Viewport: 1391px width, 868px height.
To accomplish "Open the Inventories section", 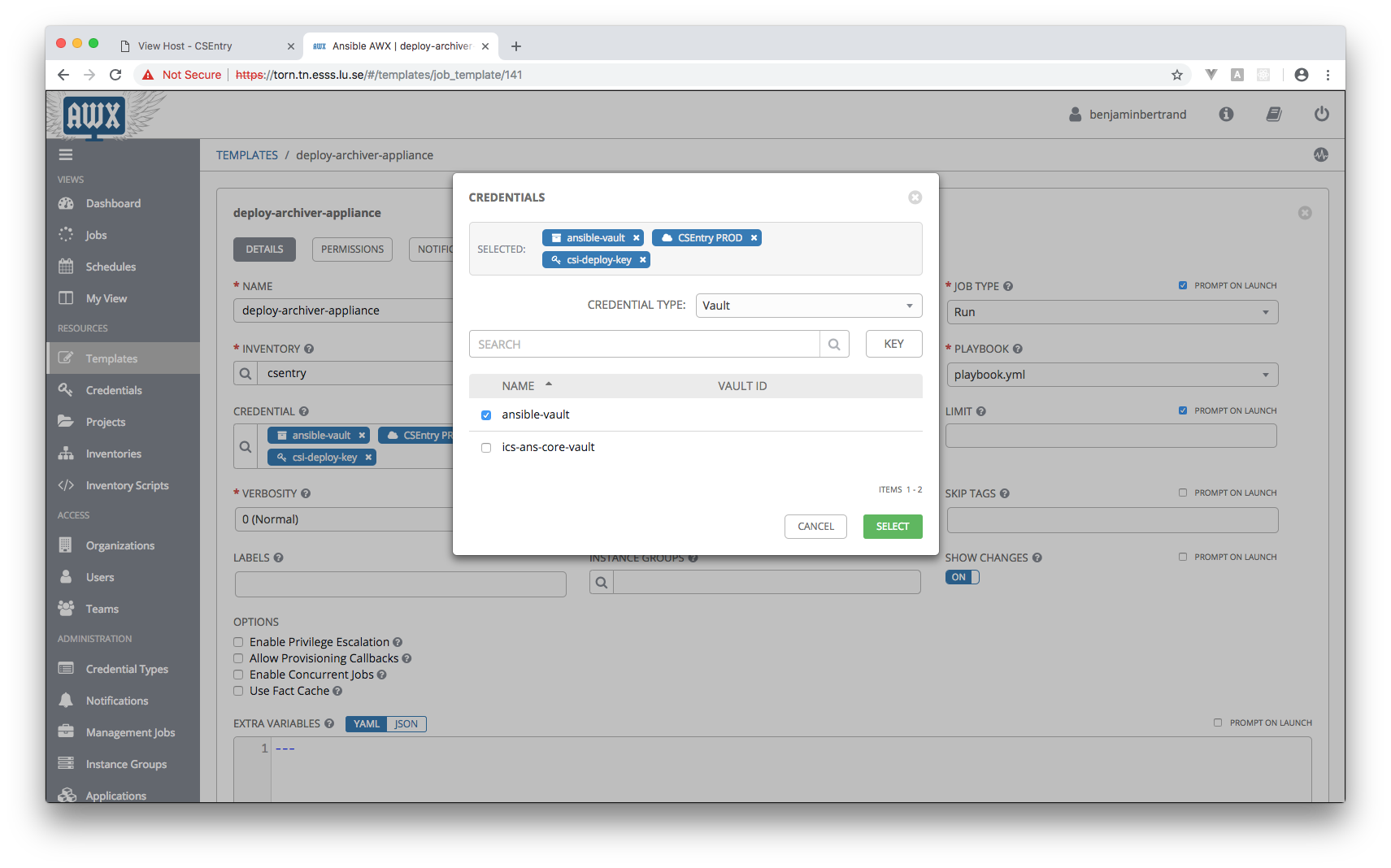I will 112,453.
